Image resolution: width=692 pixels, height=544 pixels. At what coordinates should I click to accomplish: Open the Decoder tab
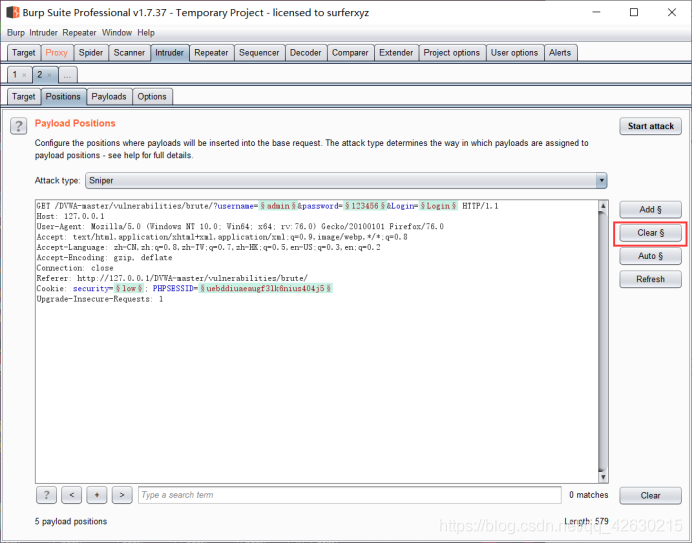[x=305, y=53]
